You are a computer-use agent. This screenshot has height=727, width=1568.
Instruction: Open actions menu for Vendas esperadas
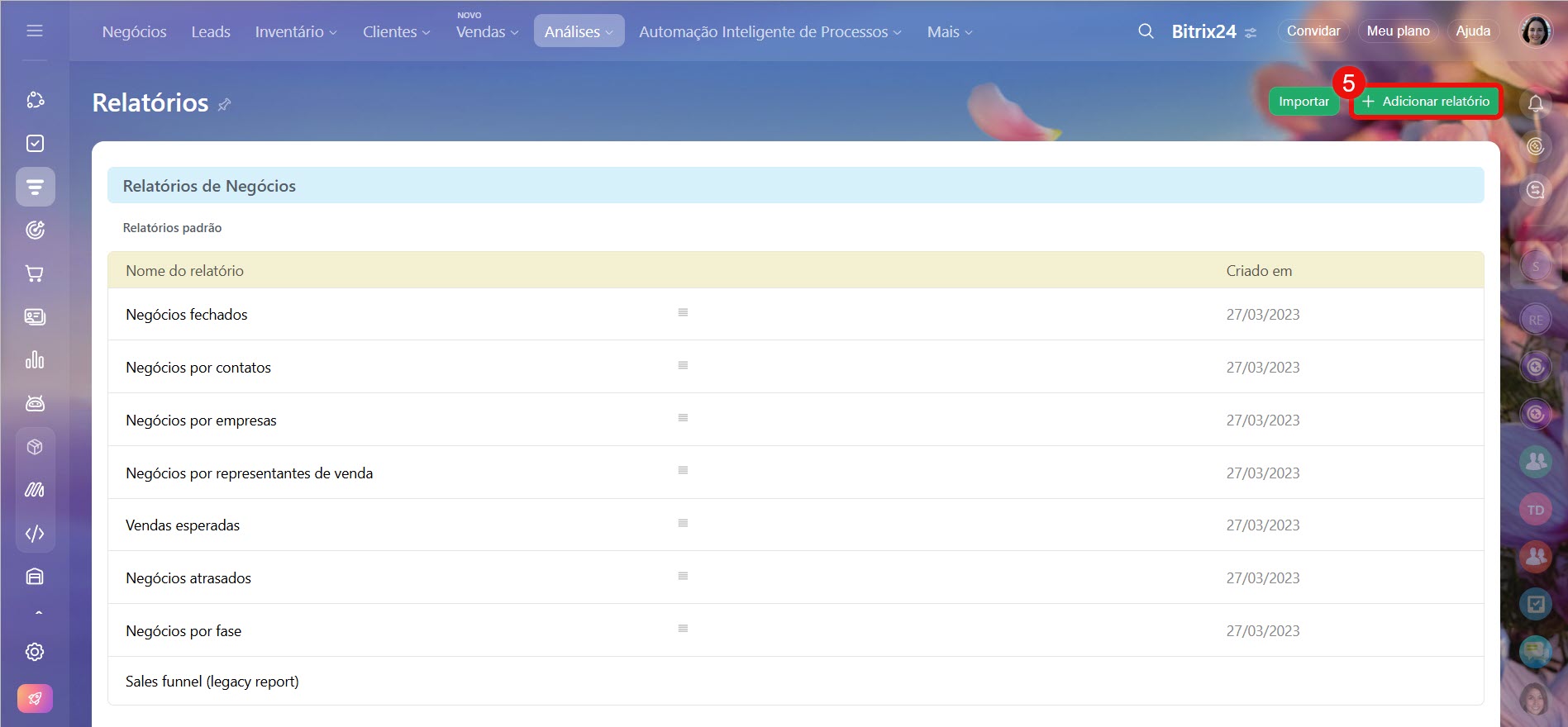(683, 523)
